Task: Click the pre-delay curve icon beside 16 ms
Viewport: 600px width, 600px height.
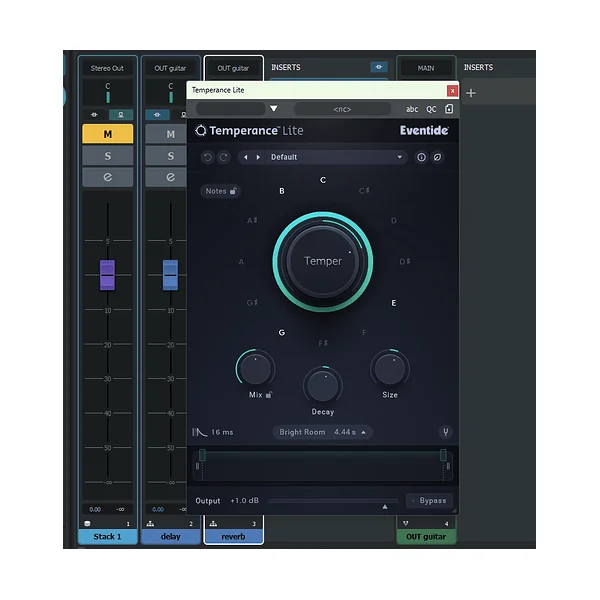Action: 199,432
